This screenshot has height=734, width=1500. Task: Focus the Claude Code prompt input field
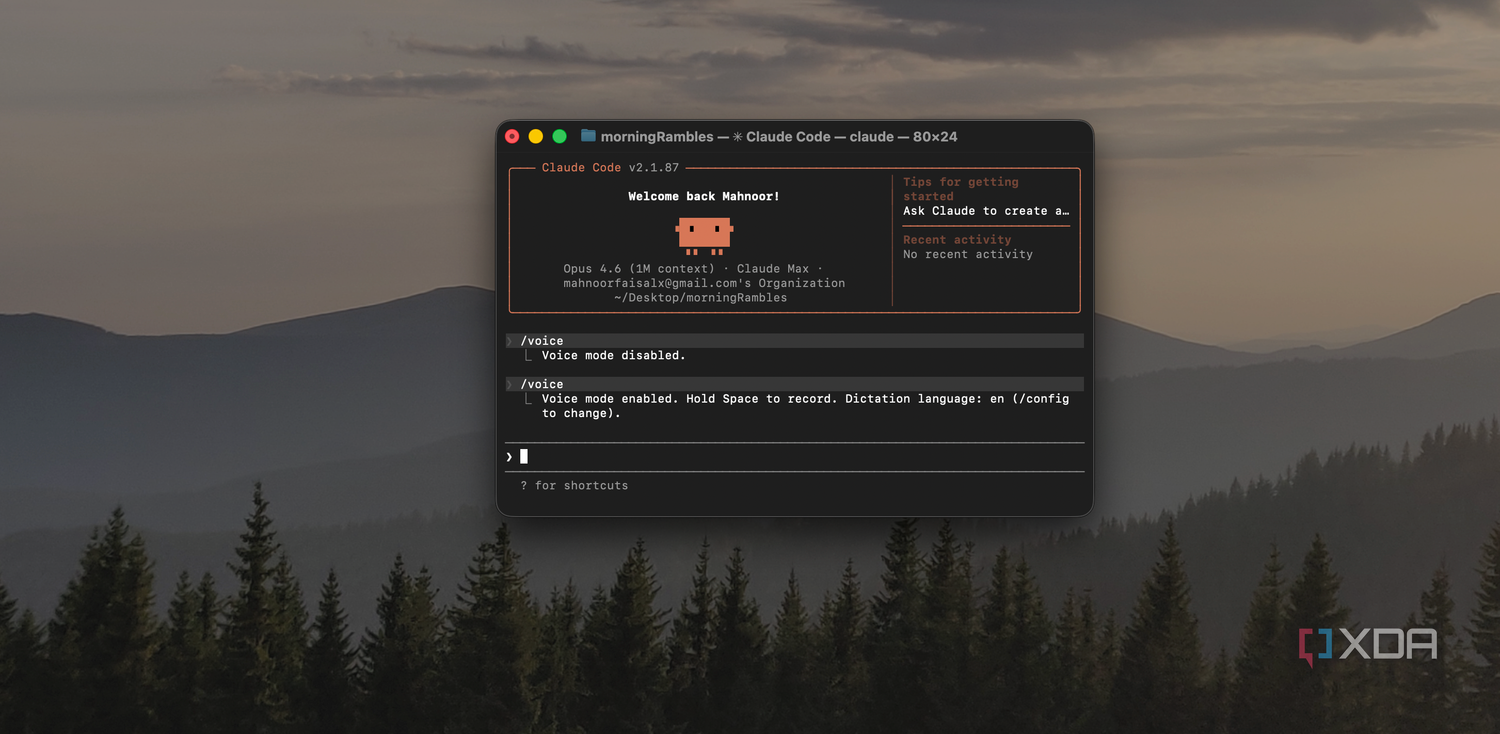[x=795, y=457]
